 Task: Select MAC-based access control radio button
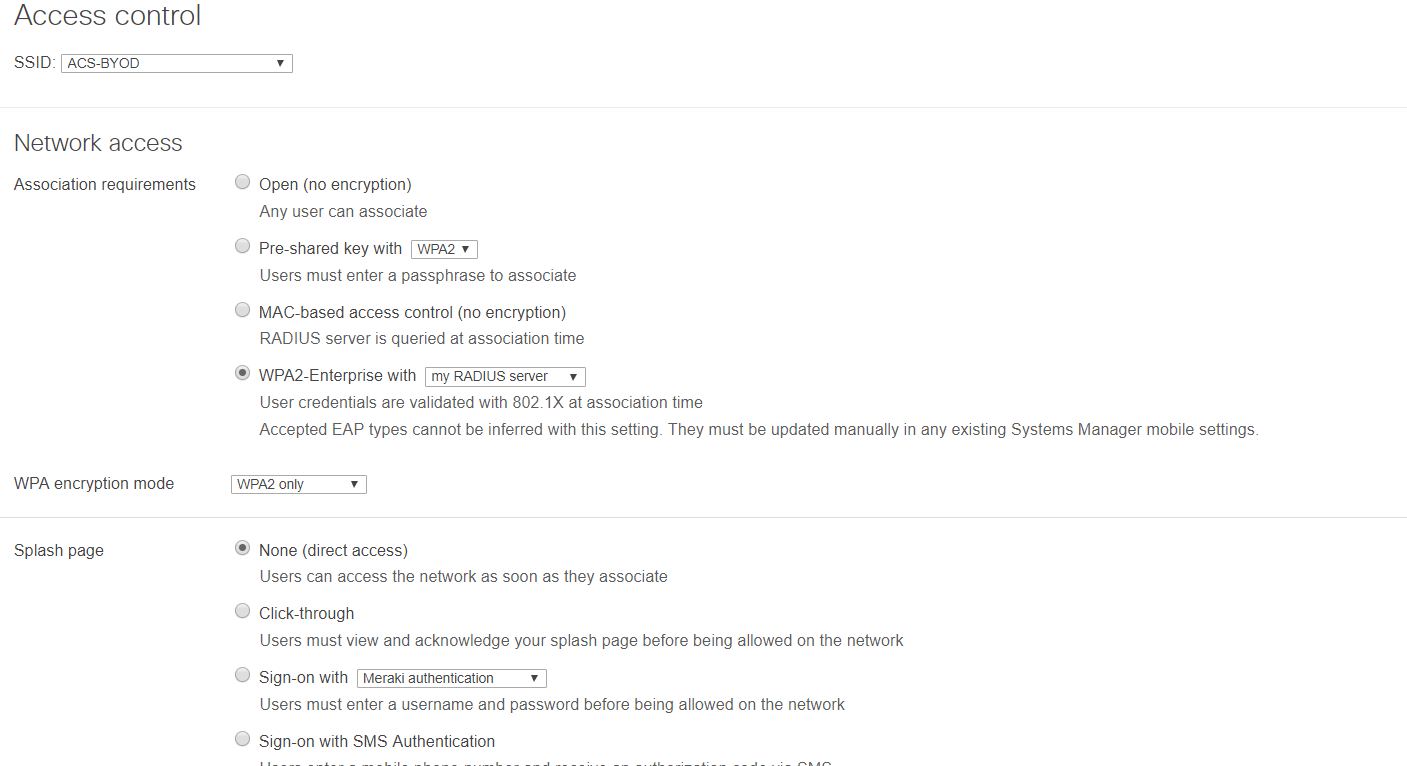[x=242, y=310]
